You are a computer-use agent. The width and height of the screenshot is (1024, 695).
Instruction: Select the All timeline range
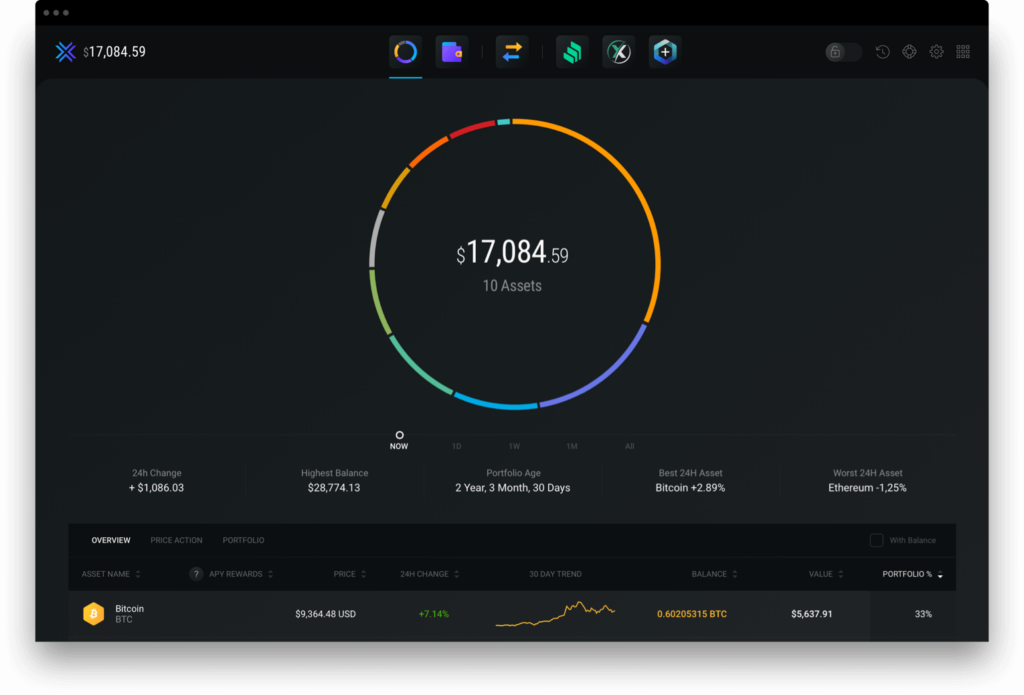(630, 446)
